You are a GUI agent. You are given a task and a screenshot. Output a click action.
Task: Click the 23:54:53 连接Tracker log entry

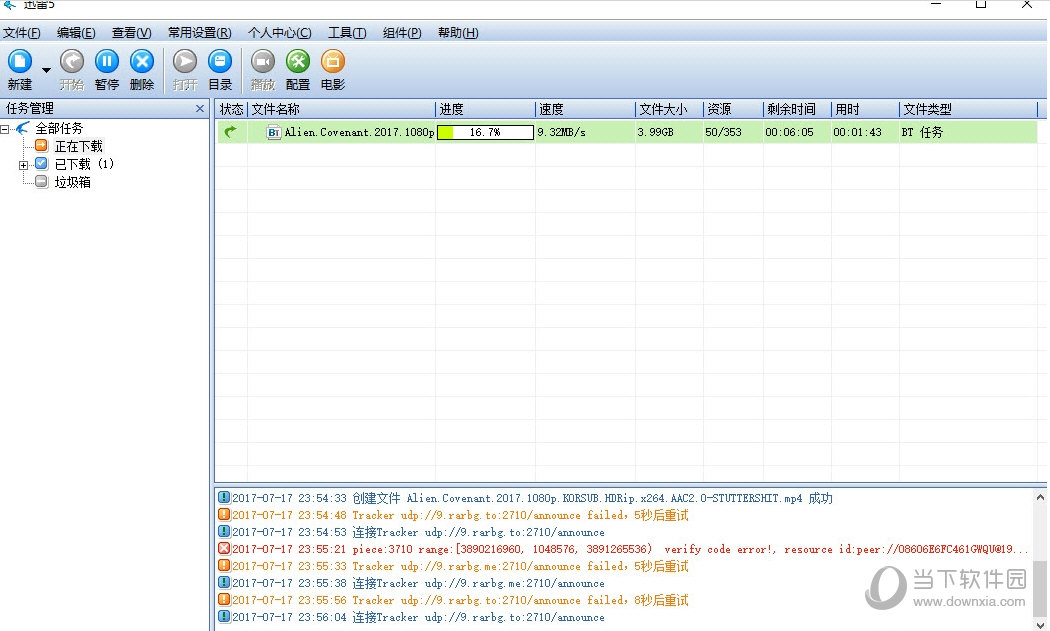coord(418,533)
